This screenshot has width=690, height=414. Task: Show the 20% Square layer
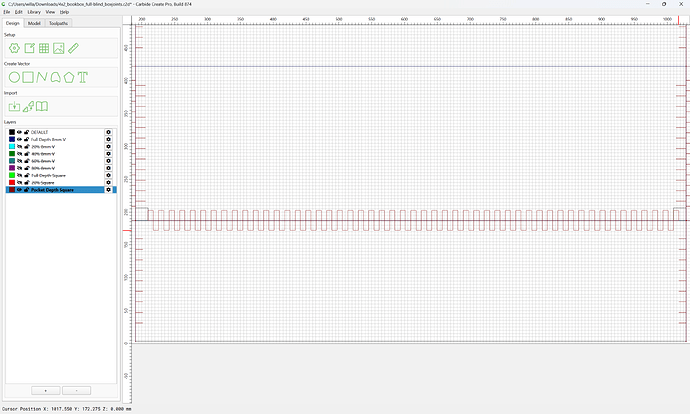[x=19, y=183]
